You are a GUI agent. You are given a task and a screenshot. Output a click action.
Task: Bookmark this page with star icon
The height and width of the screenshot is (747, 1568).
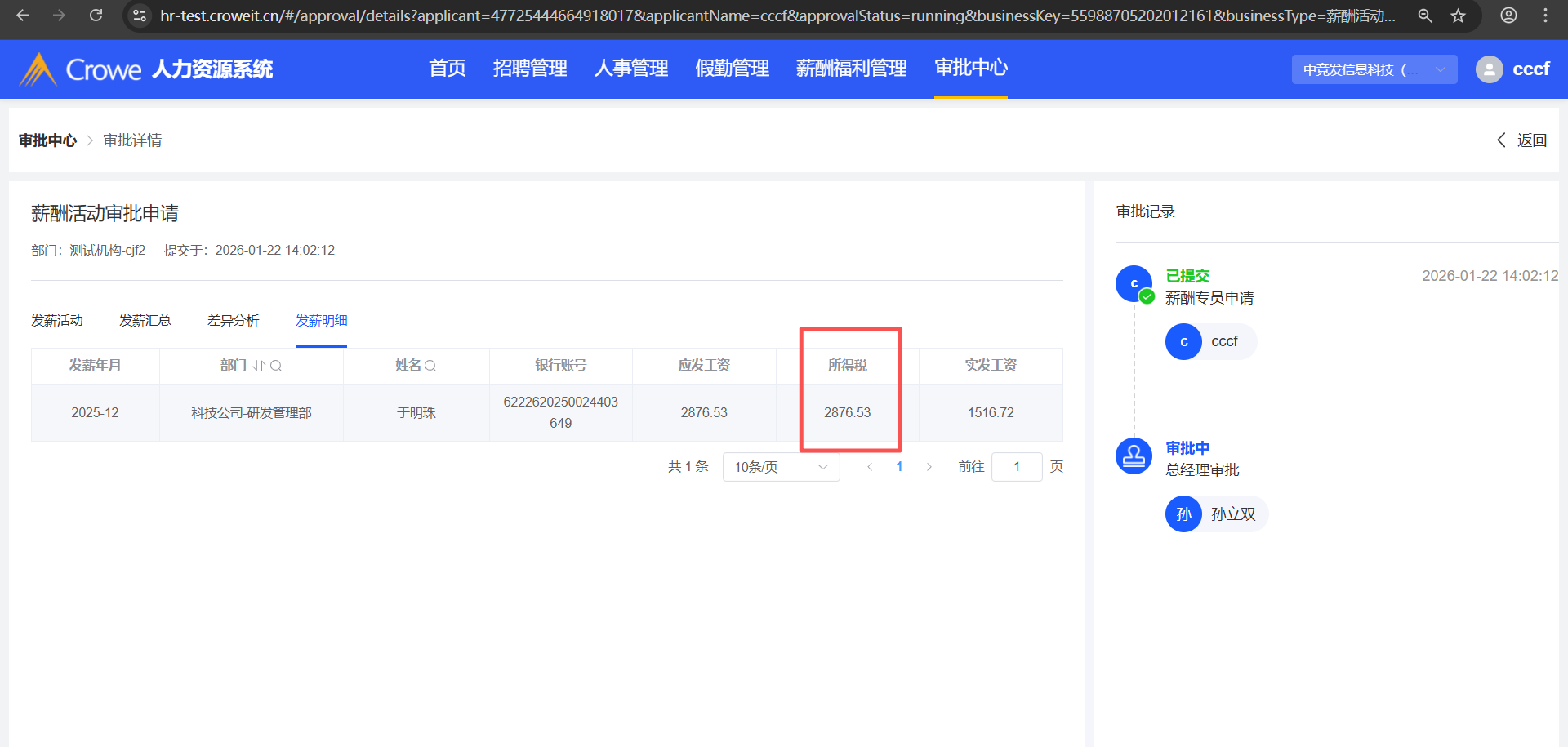point(1458,16)
